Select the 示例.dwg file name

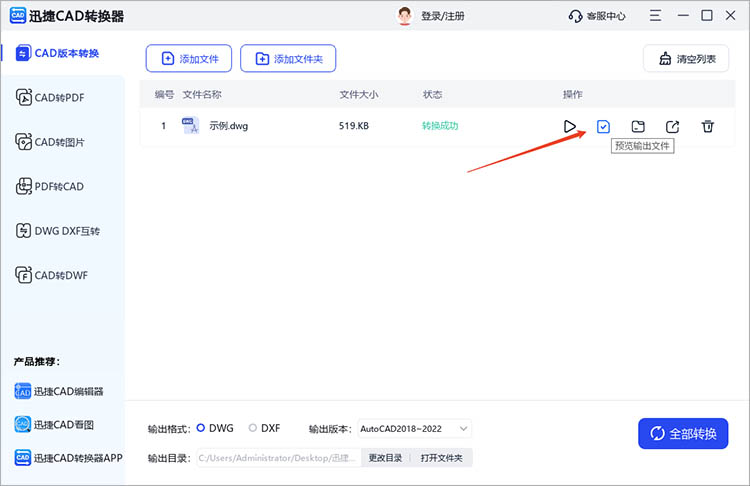[x=229, y=126]
